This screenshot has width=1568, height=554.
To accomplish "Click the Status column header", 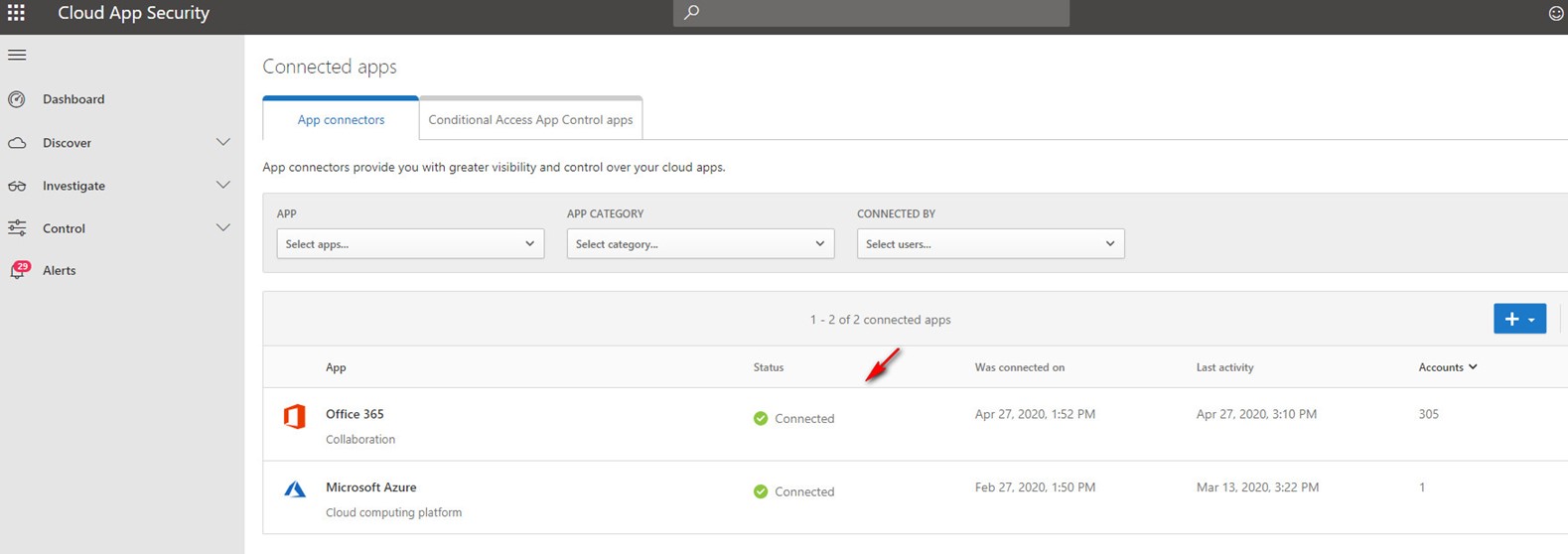I will [768, 367].
